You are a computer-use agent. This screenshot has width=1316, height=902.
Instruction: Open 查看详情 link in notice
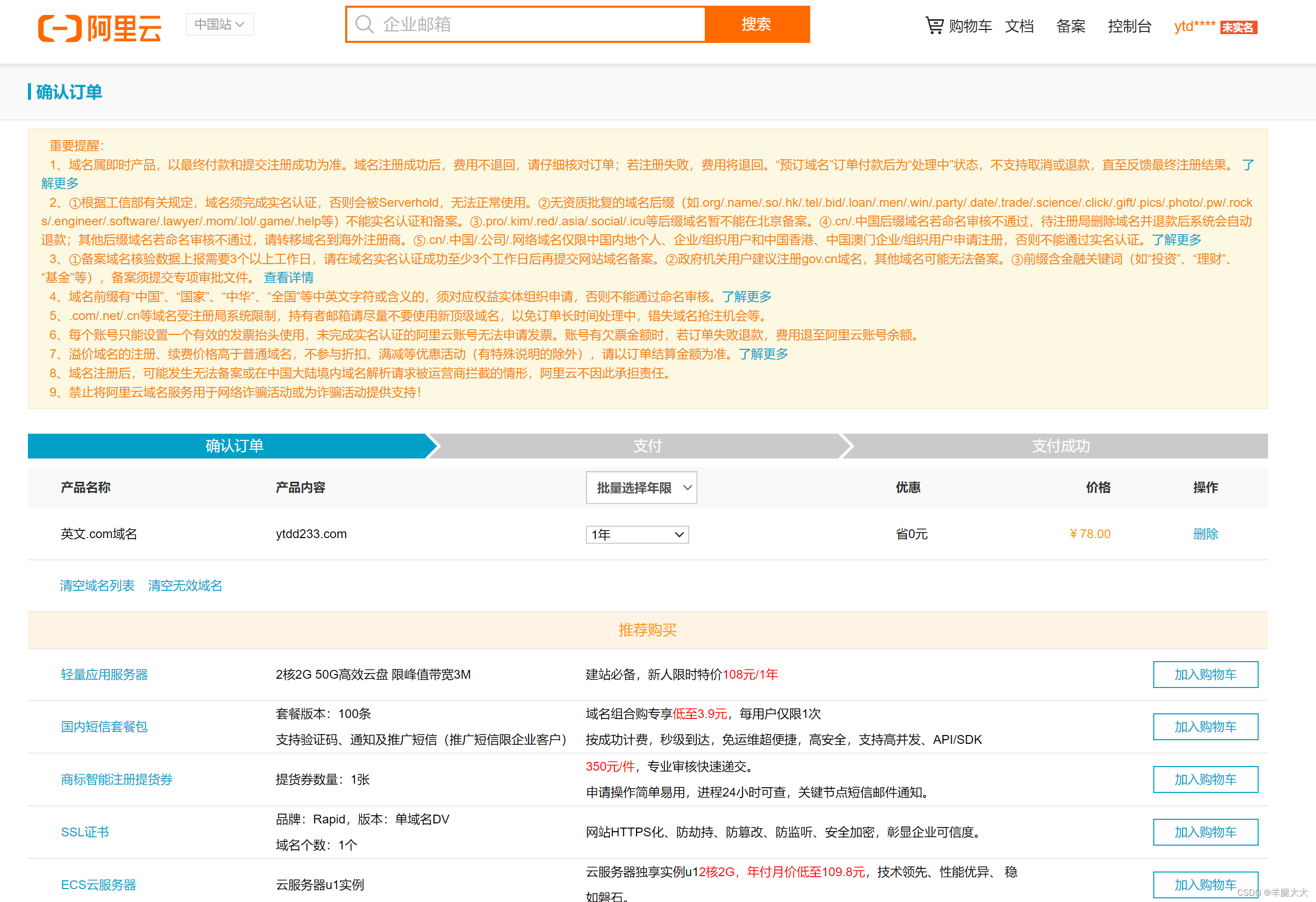[x=288, y=278]
